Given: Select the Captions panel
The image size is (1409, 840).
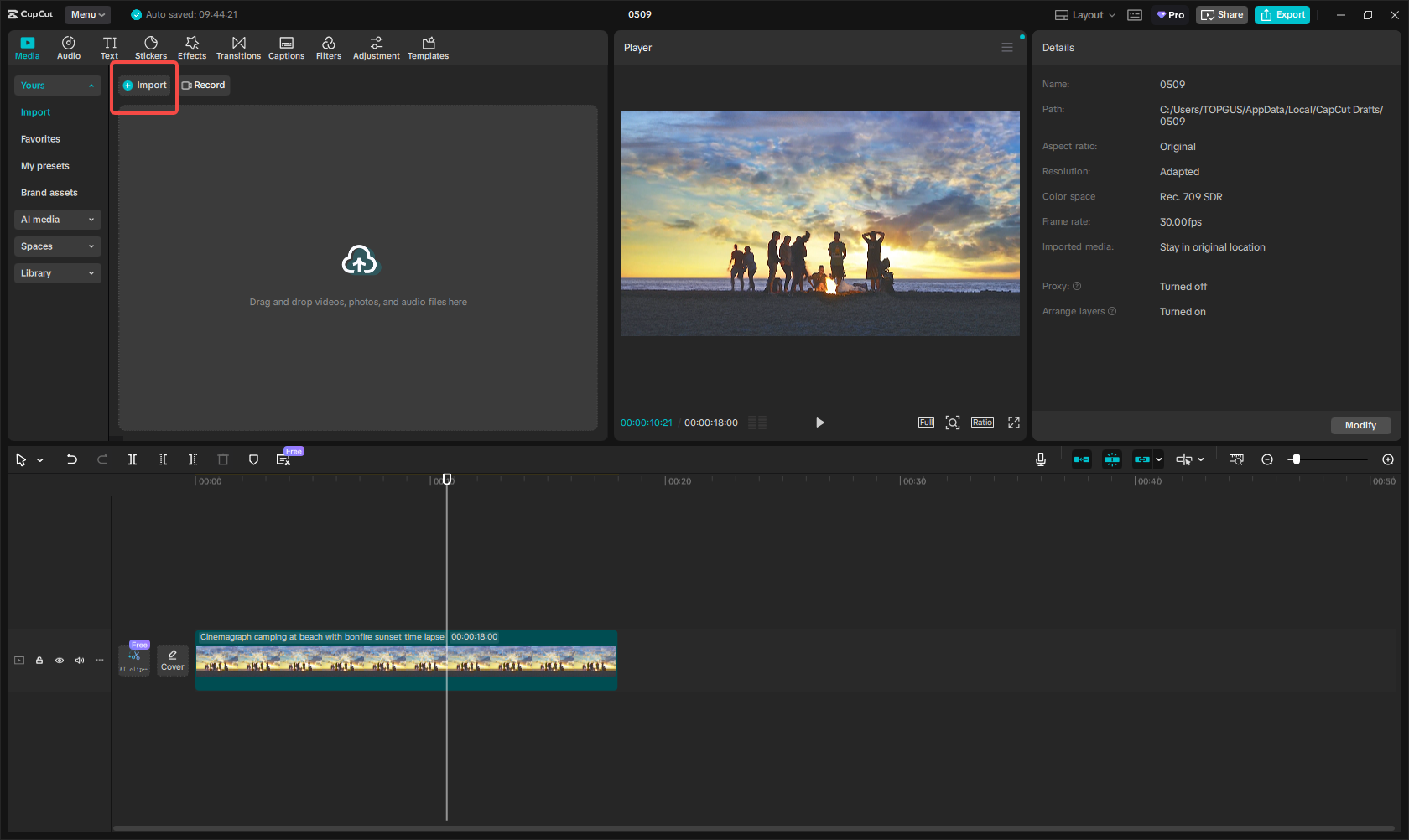Looking at the screenshot, I should click(x=286, y=47).
